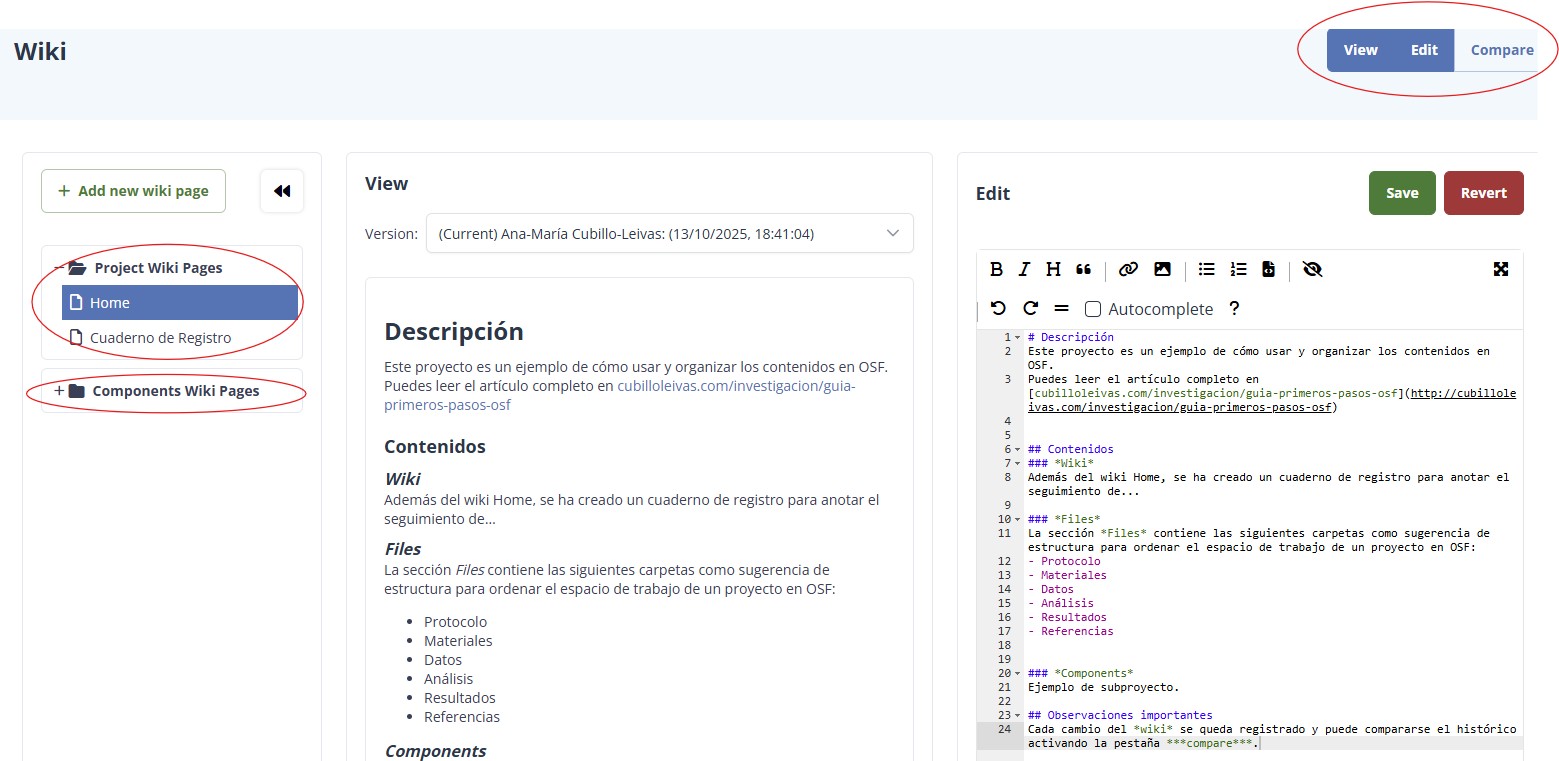Enable the Autocomplete checkbox
Viewport: 1559px width, 761px height.
pos(1093,310)
